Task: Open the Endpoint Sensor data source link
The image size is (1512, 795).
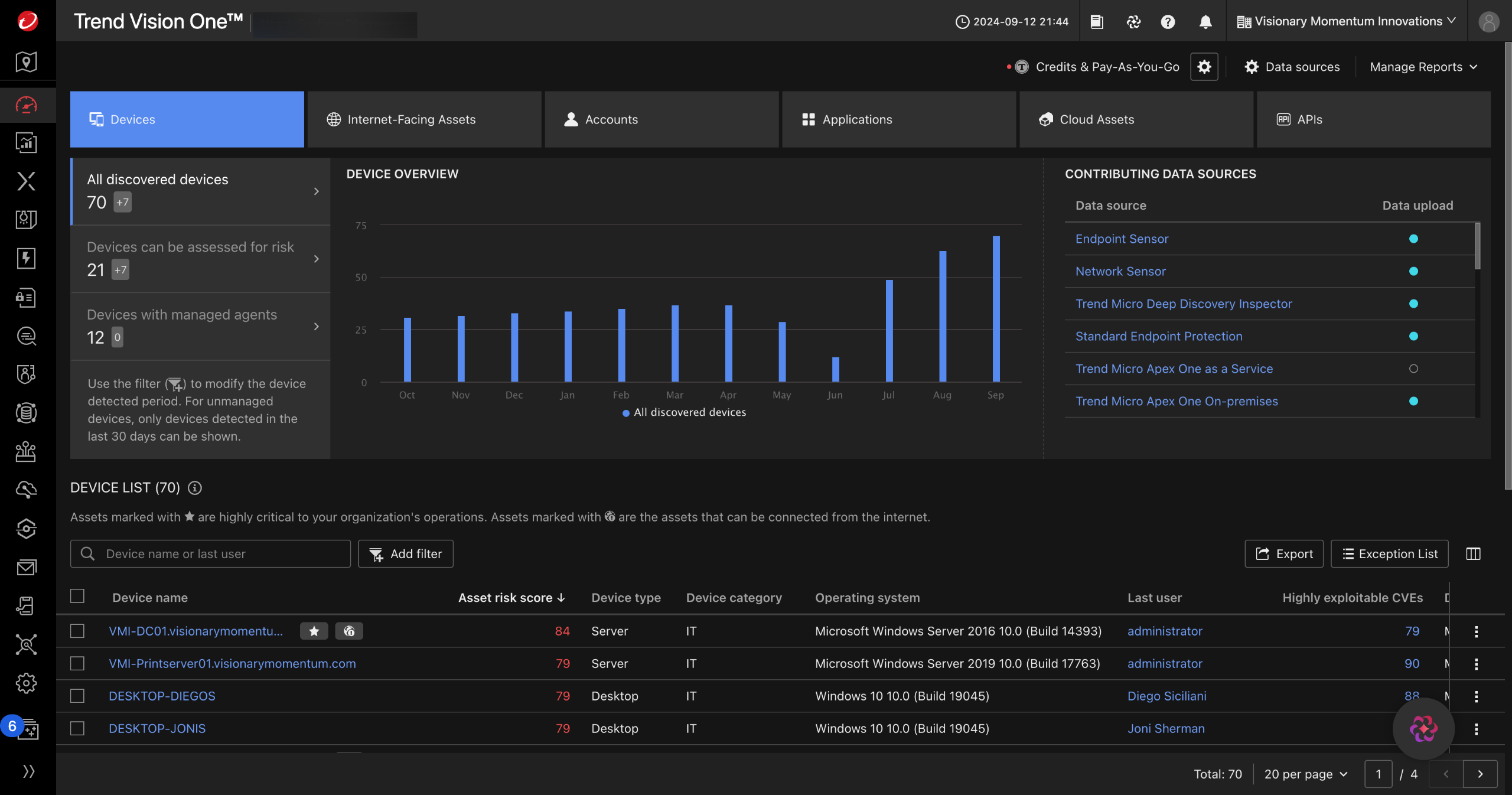Action: tap(1122, 239)
